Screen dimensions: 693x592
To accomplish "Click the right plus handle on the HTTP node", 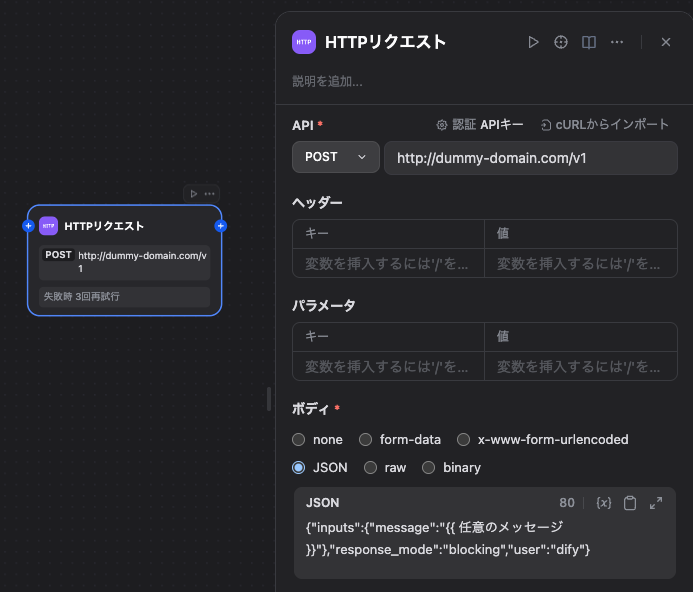I will tap(221, 226).
